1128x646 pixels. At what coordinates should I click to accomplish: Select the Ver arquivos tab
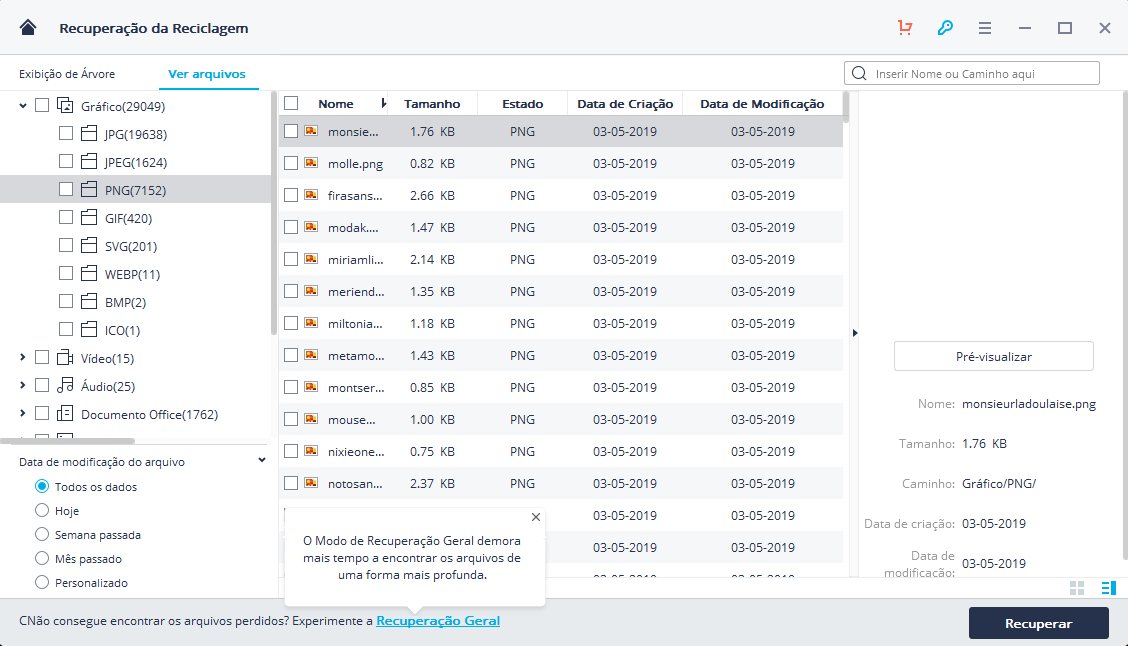tap(207, 74)
